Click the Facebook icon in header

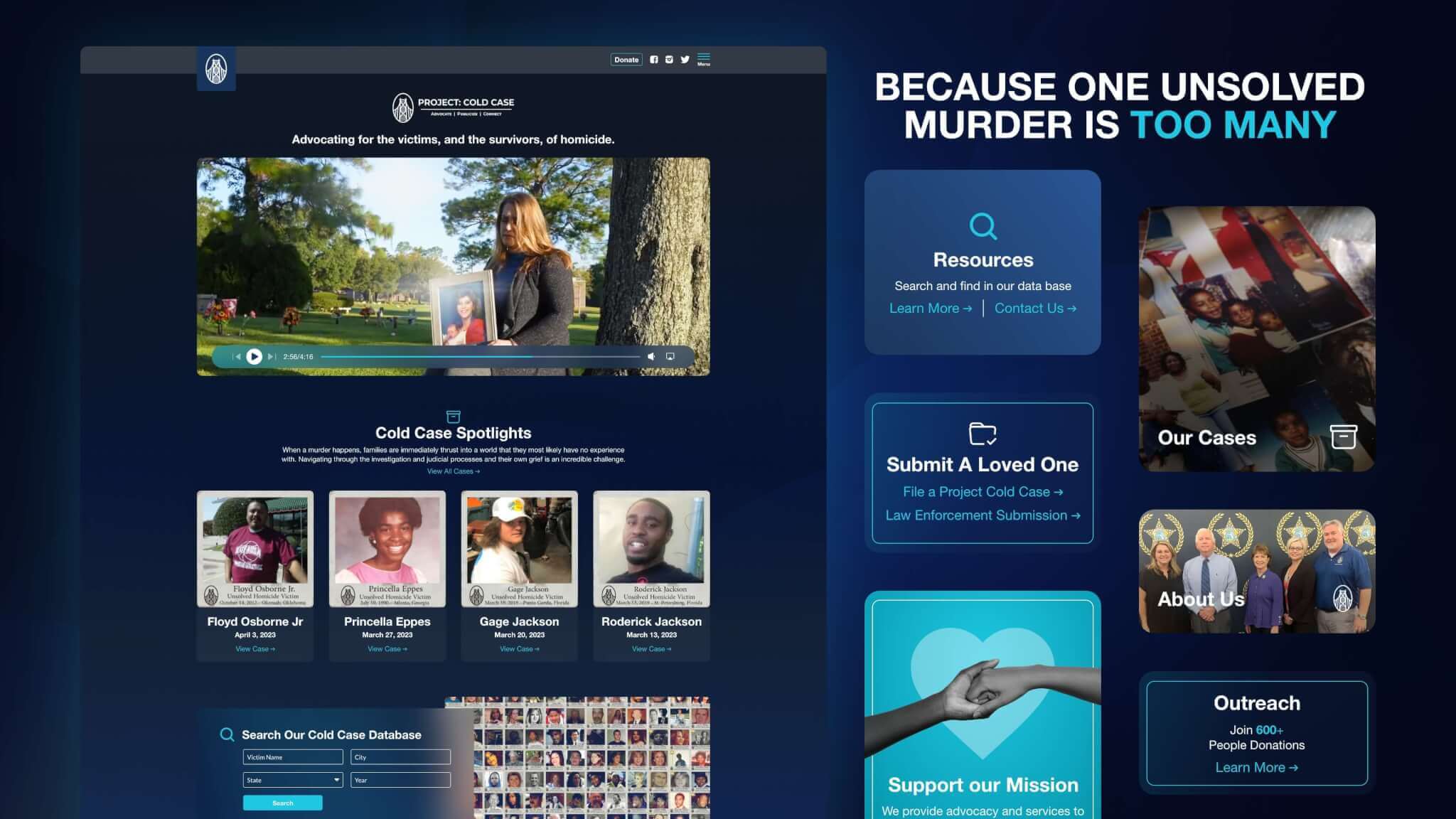coord(654,60)
